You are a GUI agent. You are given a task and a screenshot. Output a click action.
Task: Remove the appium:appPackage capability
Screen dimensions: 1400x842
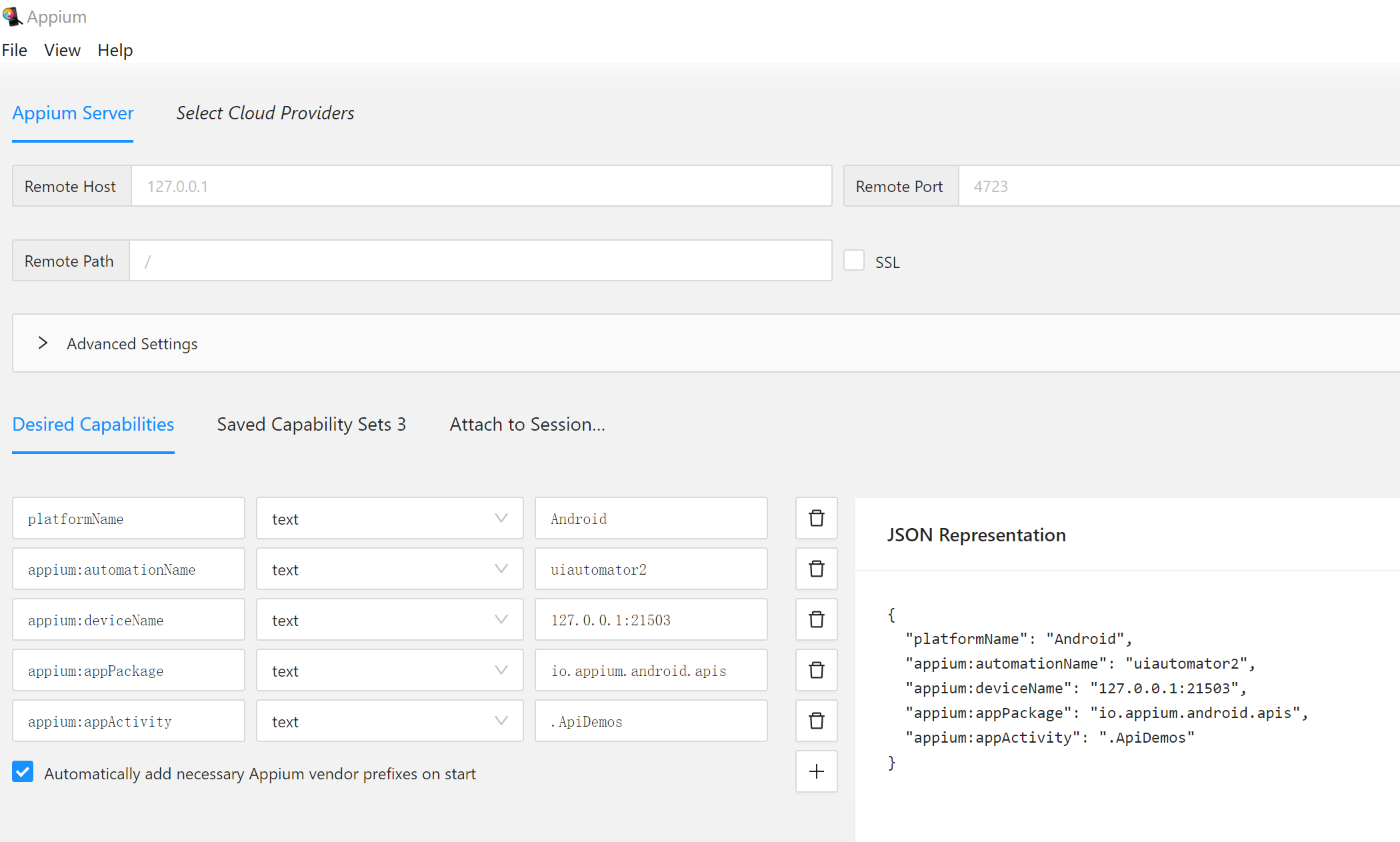coord(816,670)
